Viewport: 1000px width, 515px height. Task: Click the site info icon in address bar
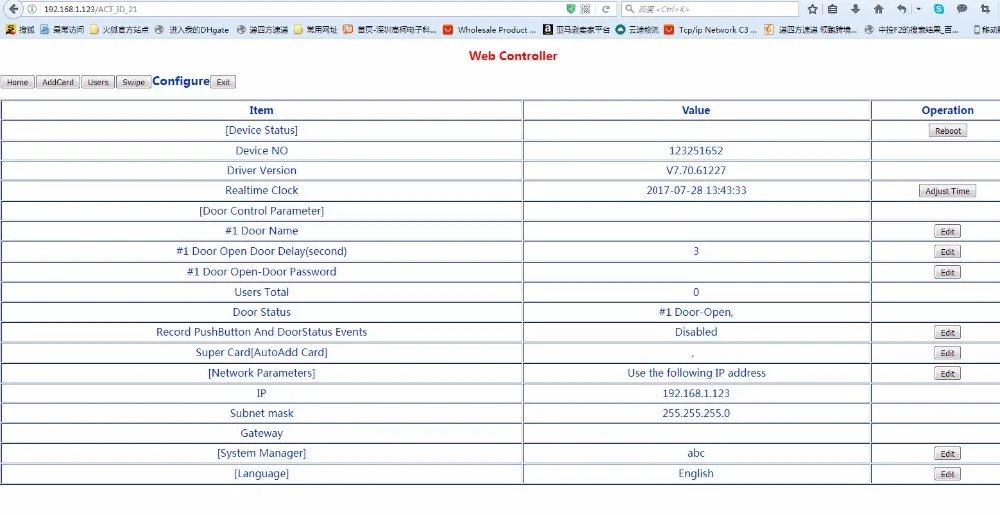33,9
